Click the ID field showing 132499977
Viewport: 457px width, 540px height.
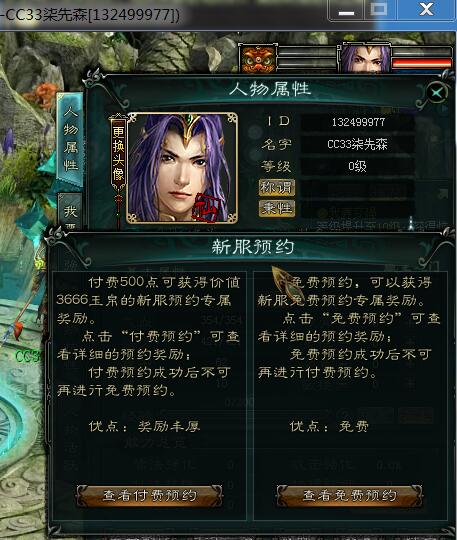click(358, 122)
